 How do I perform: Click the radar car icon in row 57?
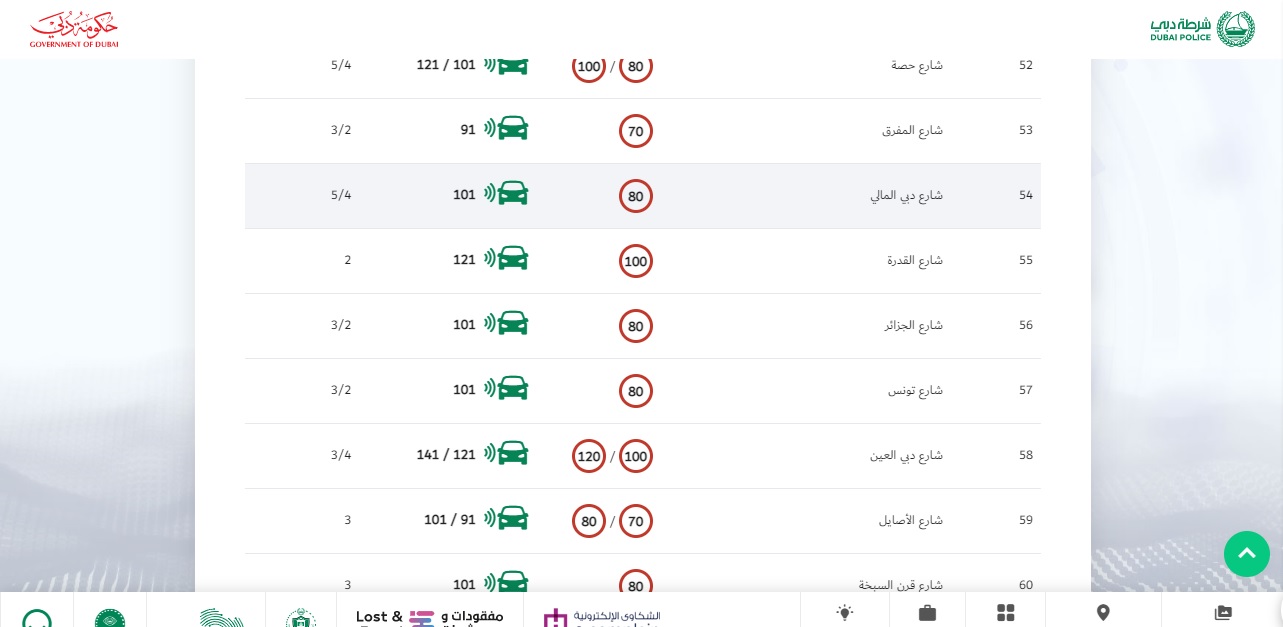click(x=507, y=389)
